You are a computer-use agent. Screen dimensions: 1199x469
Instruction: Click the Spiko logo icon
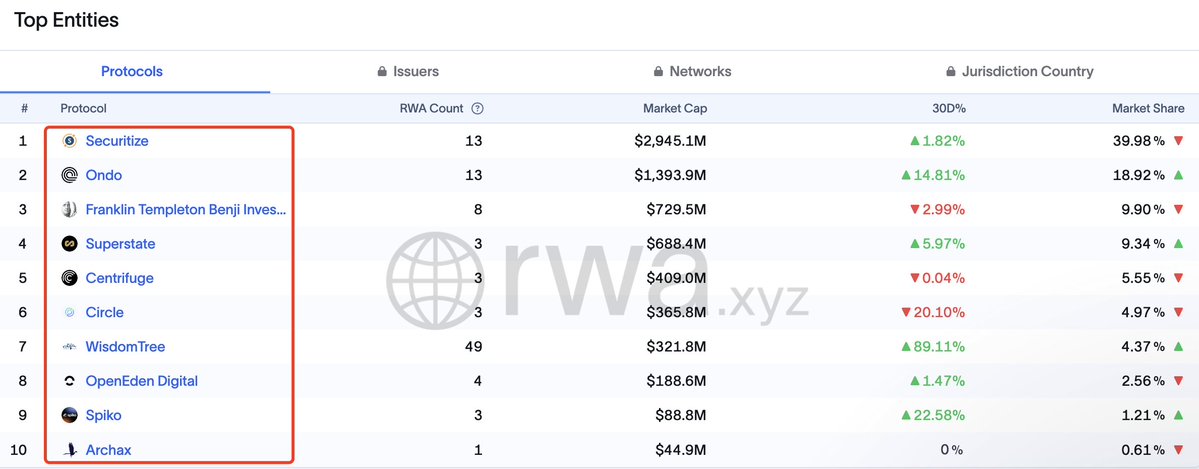70,415
